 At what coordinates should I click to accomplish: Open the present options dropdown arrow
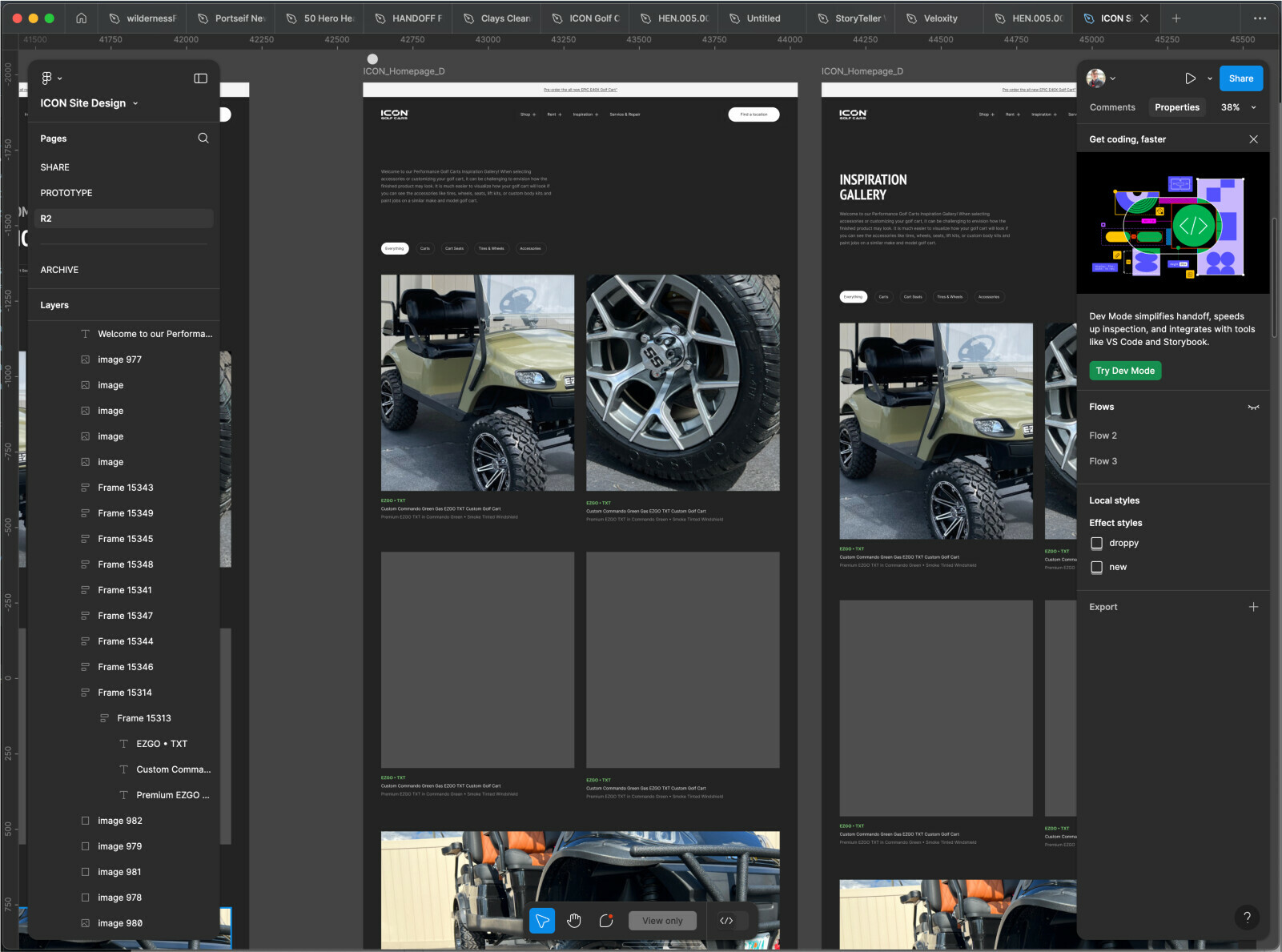pos(1210,78)
